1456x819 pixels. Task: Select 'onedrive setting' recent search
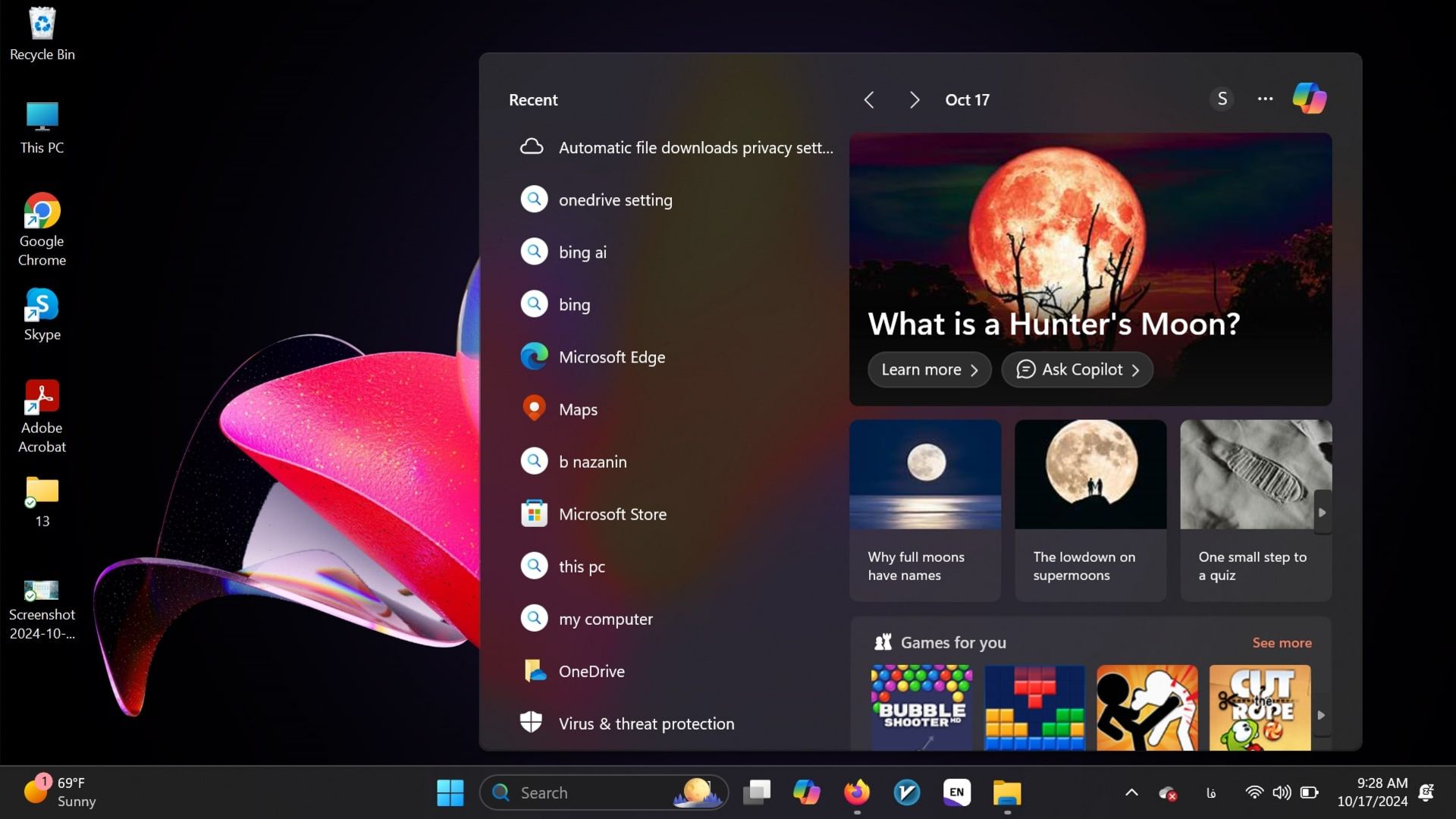point(615,199)
